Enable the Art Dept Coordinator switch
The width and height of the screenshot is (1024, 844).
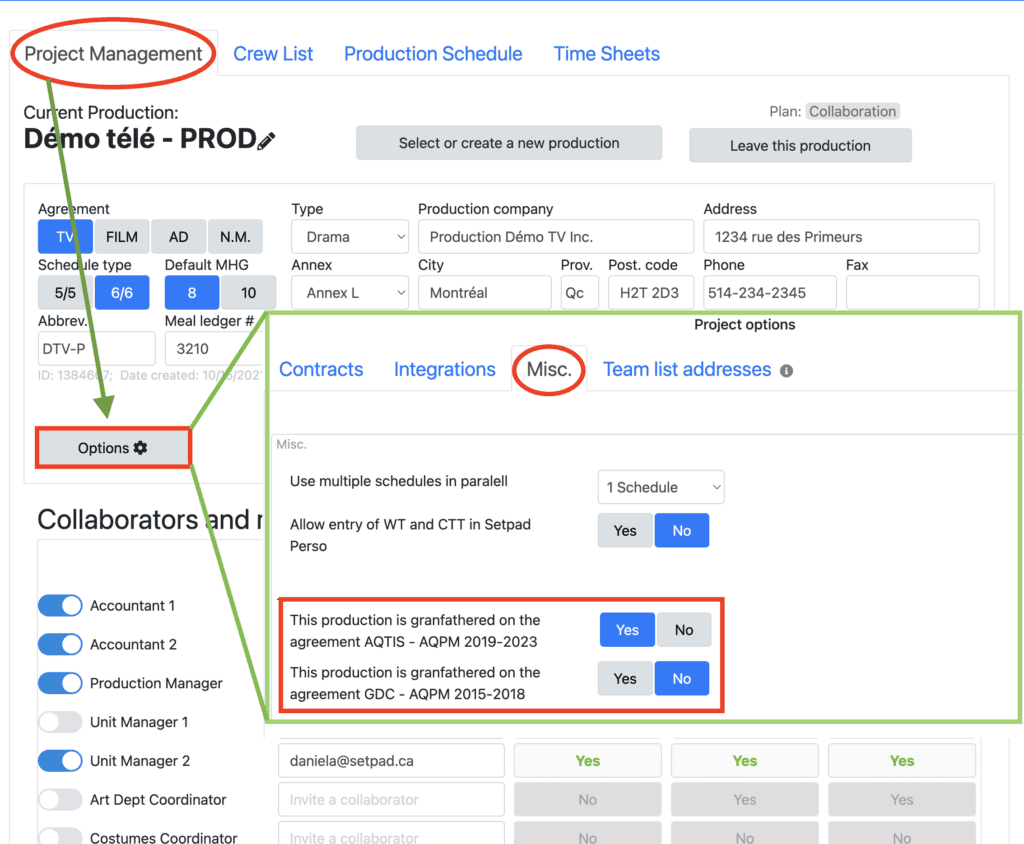[60, 800]
